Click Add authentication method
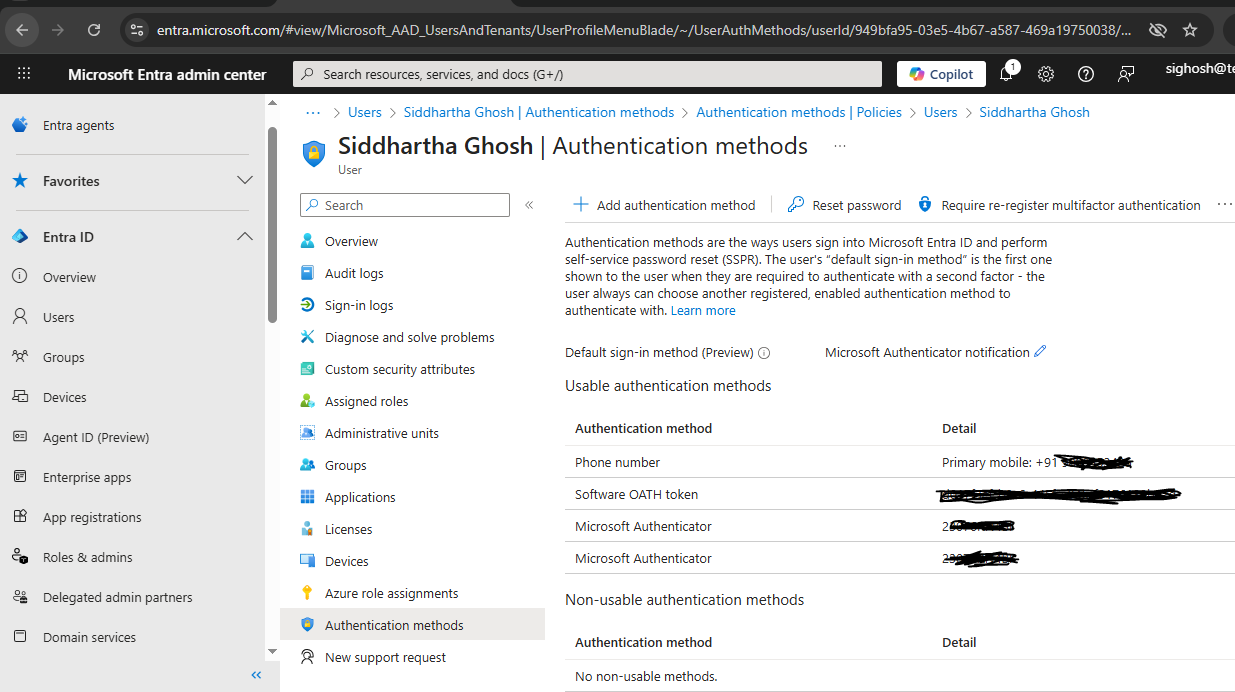This screenshot has height=692, width=1235. click(664, 205)
